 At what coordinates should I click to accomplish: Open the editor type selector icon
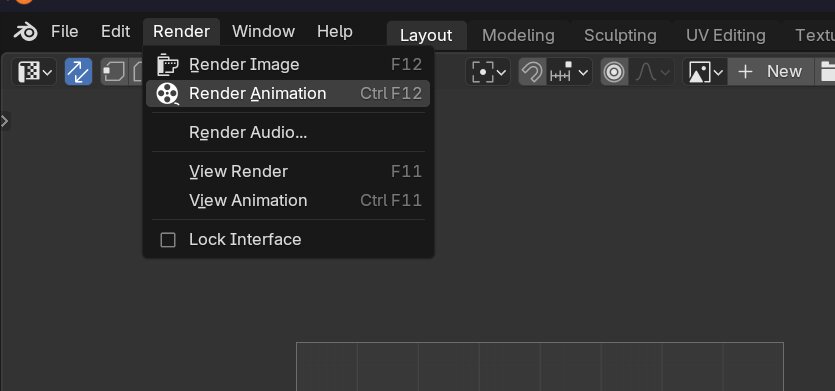[35, 71]
